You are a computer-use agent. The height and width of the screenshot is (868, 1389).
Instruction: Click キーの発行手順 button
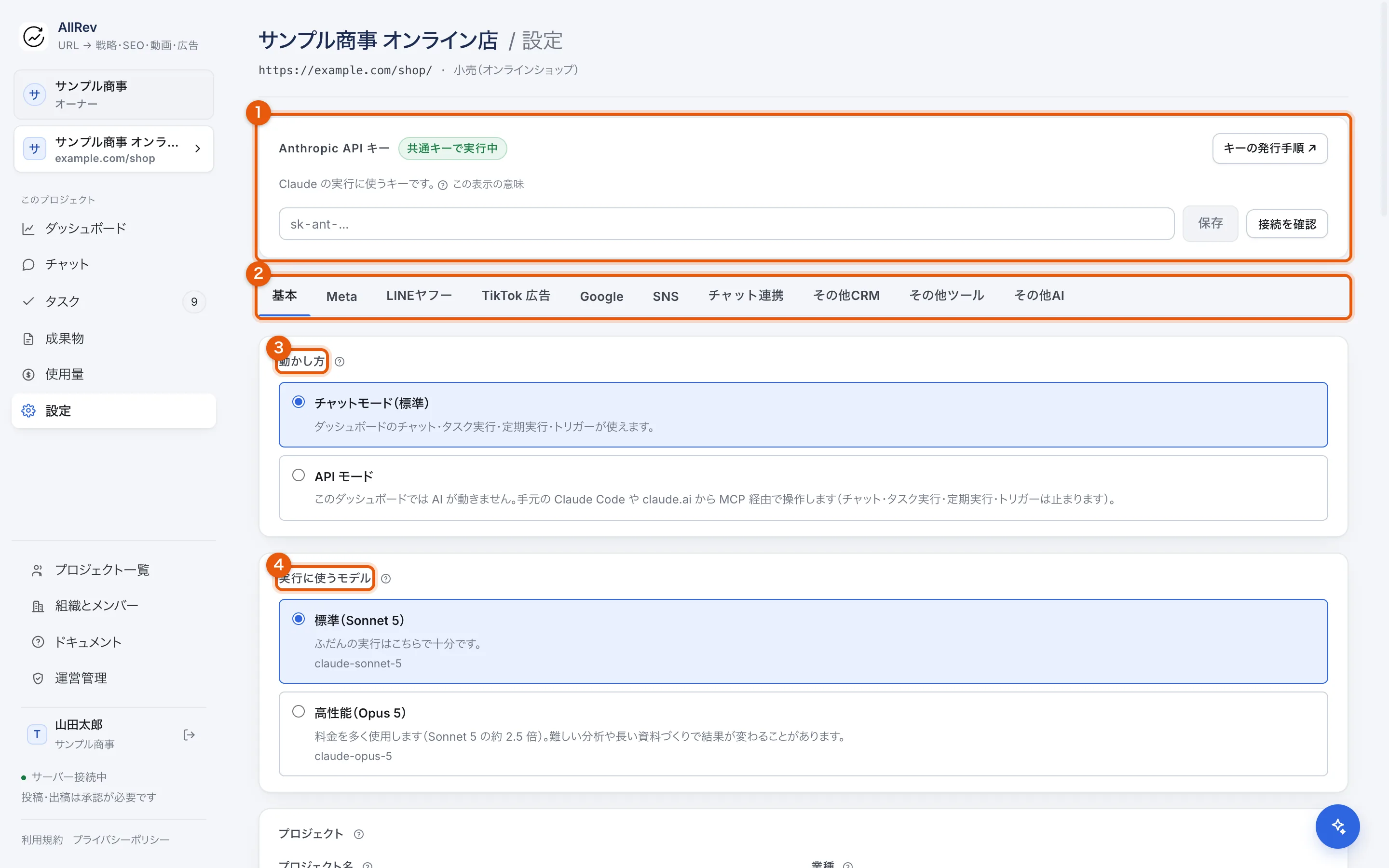click(x=1269, y=149)
